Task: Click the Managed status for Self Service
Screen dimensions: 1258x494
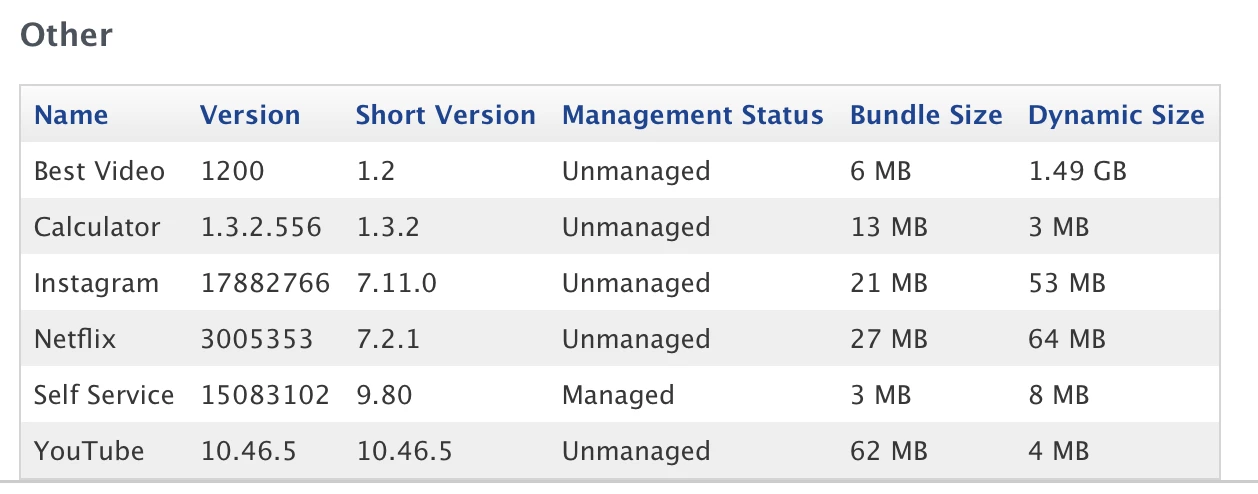Action: (x=618, y=396)
